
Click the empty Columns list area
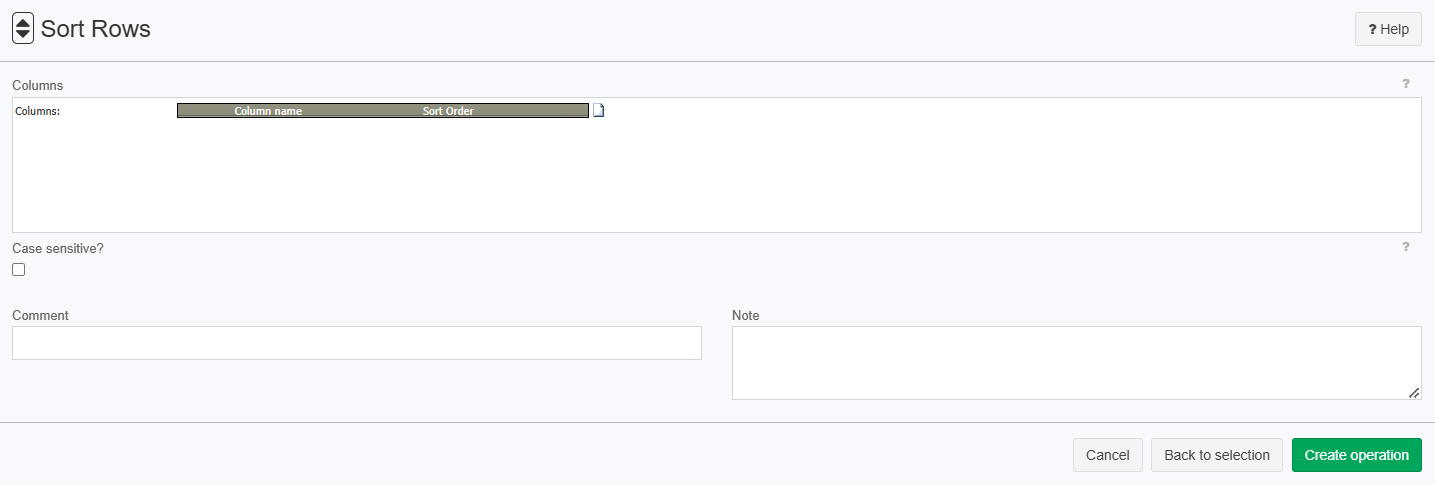716,176
